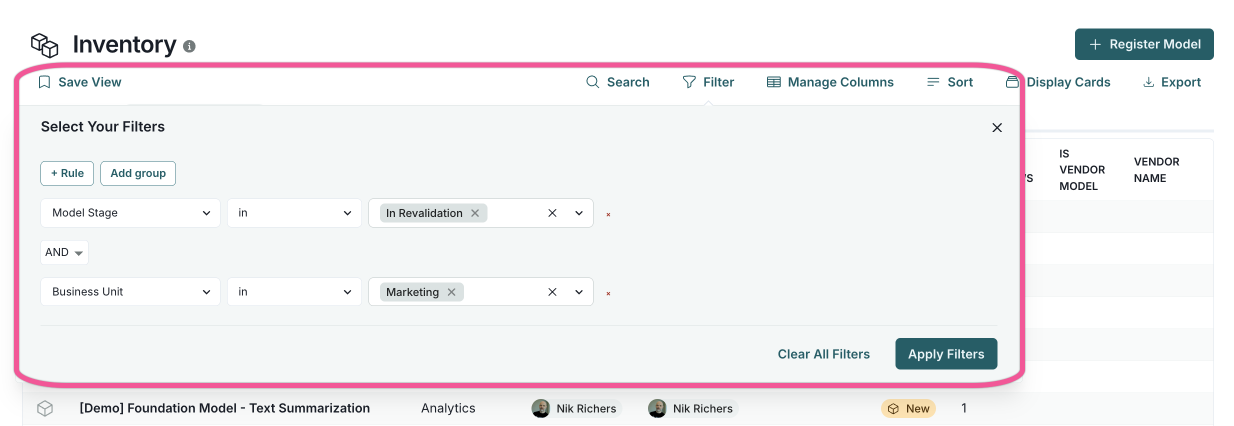
Task: Click the Register Model button
Action: coord(1144,44)
